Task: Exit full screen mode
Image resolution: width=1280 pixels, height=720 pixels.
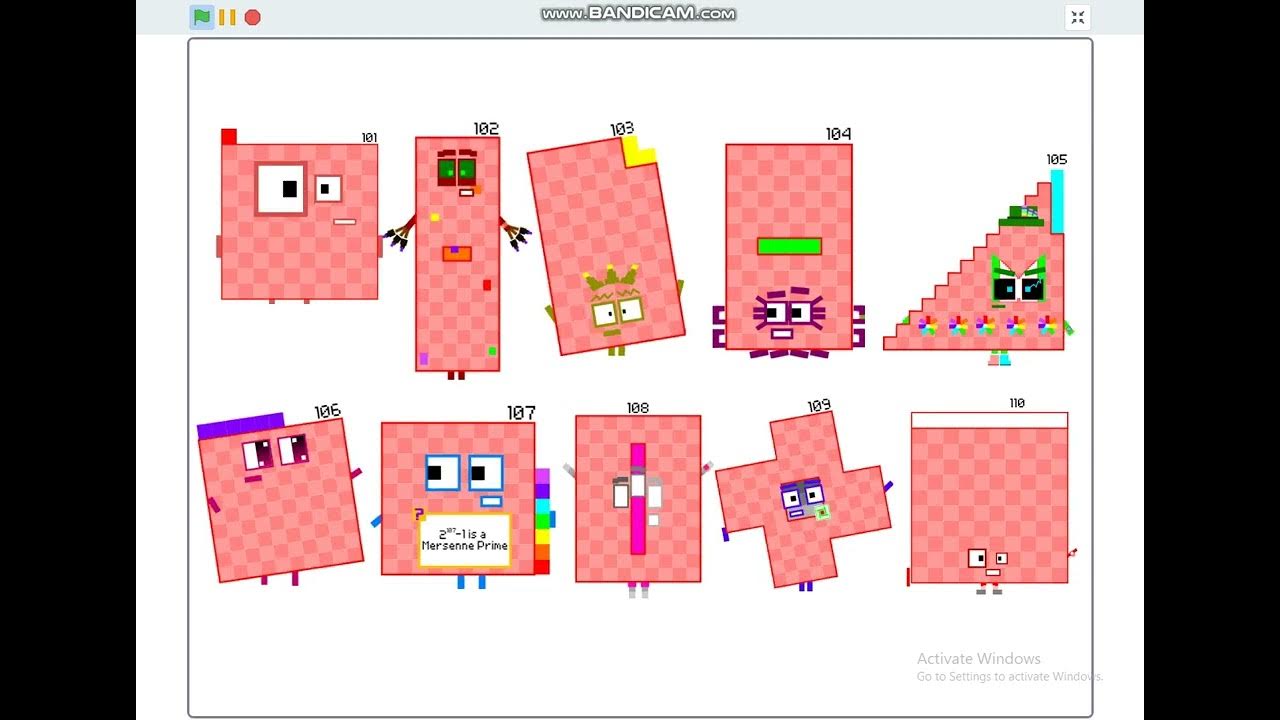Action: coord(1077,17)
